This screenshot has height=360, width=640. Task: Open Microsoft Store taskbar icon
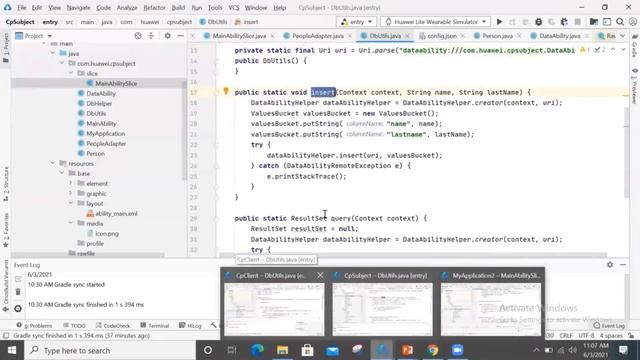307,350
